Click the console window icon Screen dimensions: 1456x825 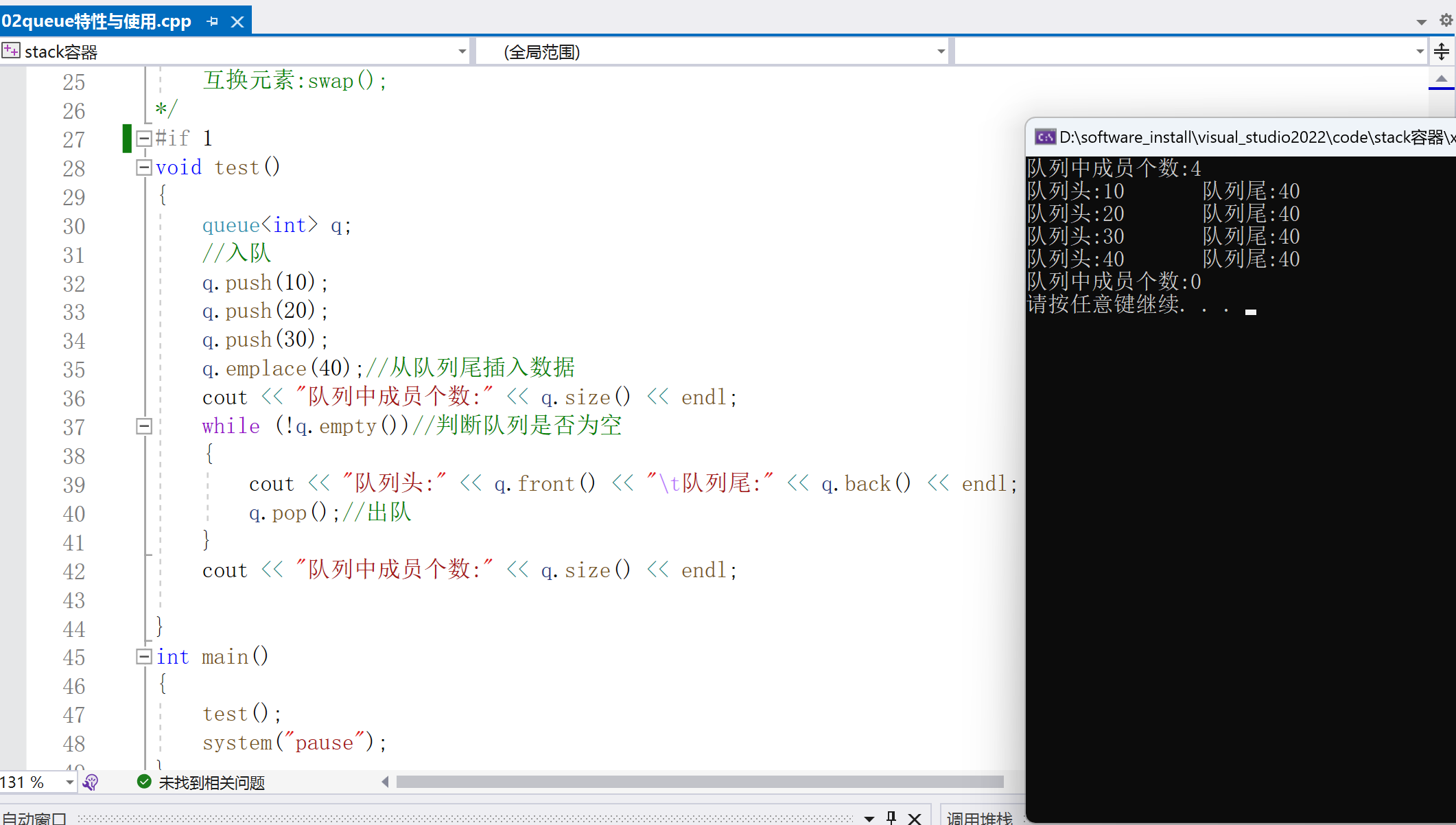(1045, 137)
